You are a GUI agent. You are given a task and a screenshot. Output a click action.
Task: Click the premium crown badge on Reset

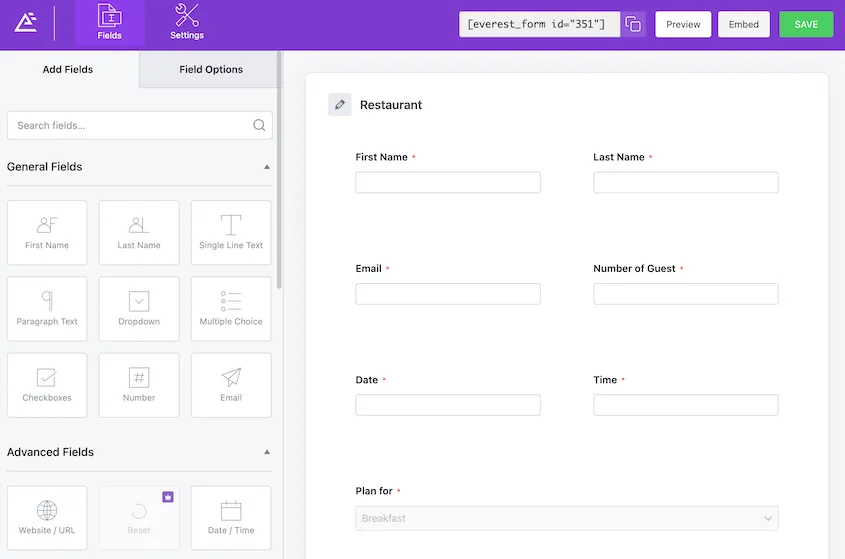(168, 497)
